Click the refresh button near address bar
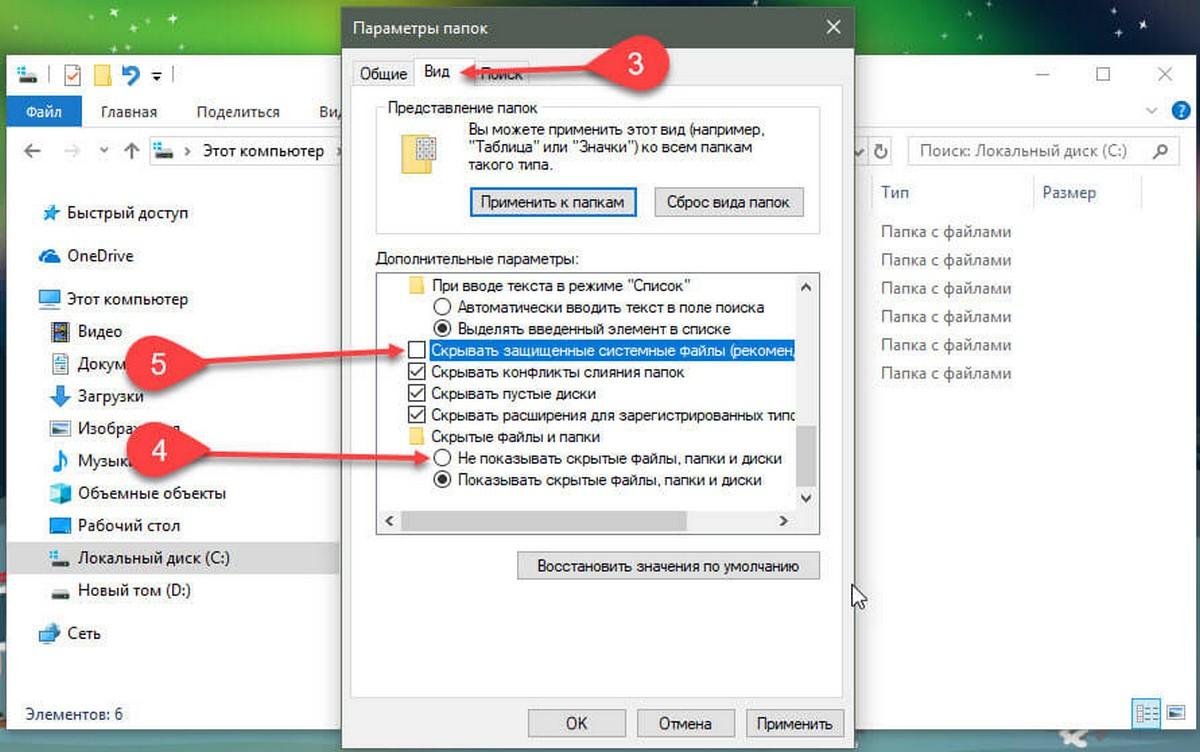 point(881,151)
